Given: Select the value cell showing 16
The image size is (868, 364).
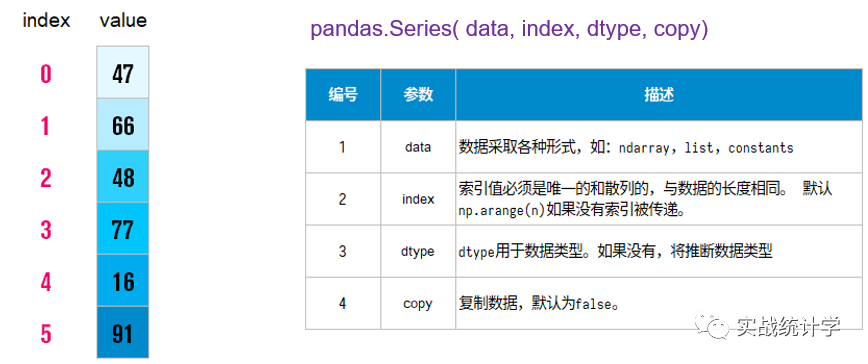Looking at the screenshot, I should (x=123, y=280).
